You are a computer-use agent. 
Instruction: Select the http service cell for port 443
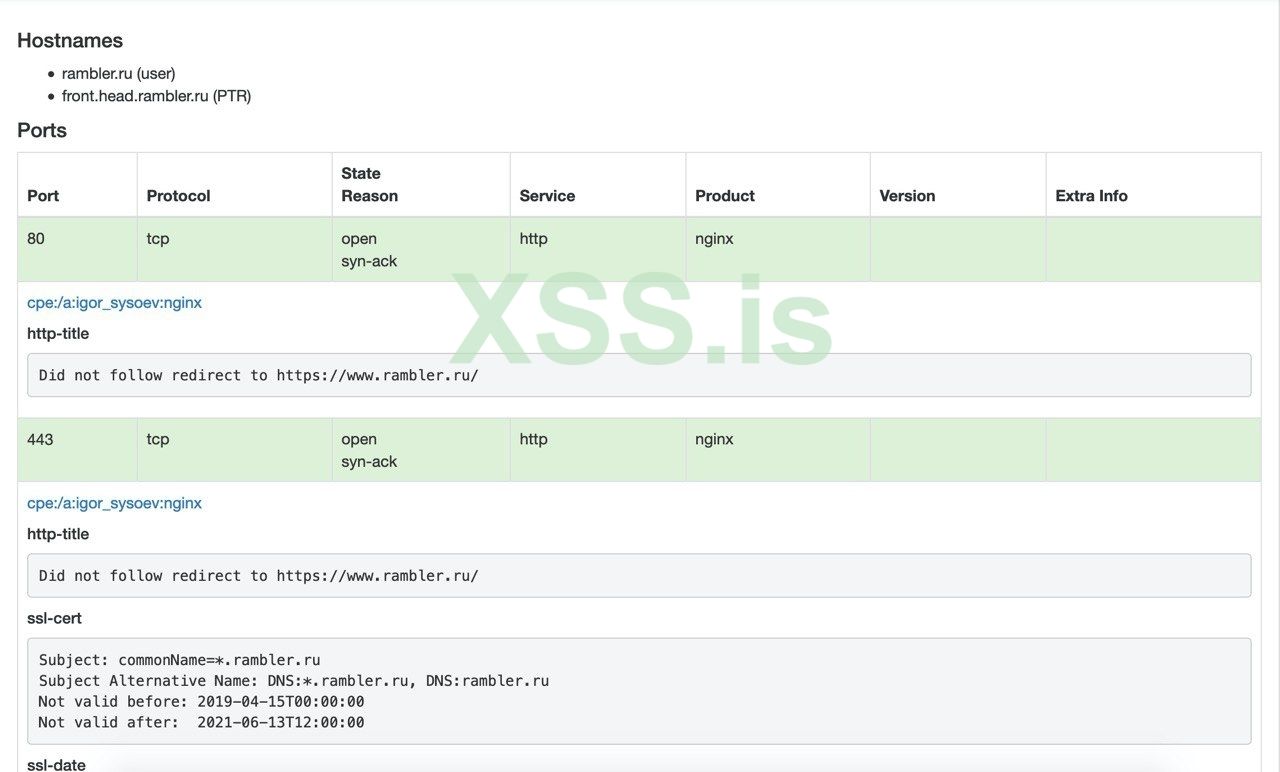coord(598,450)
